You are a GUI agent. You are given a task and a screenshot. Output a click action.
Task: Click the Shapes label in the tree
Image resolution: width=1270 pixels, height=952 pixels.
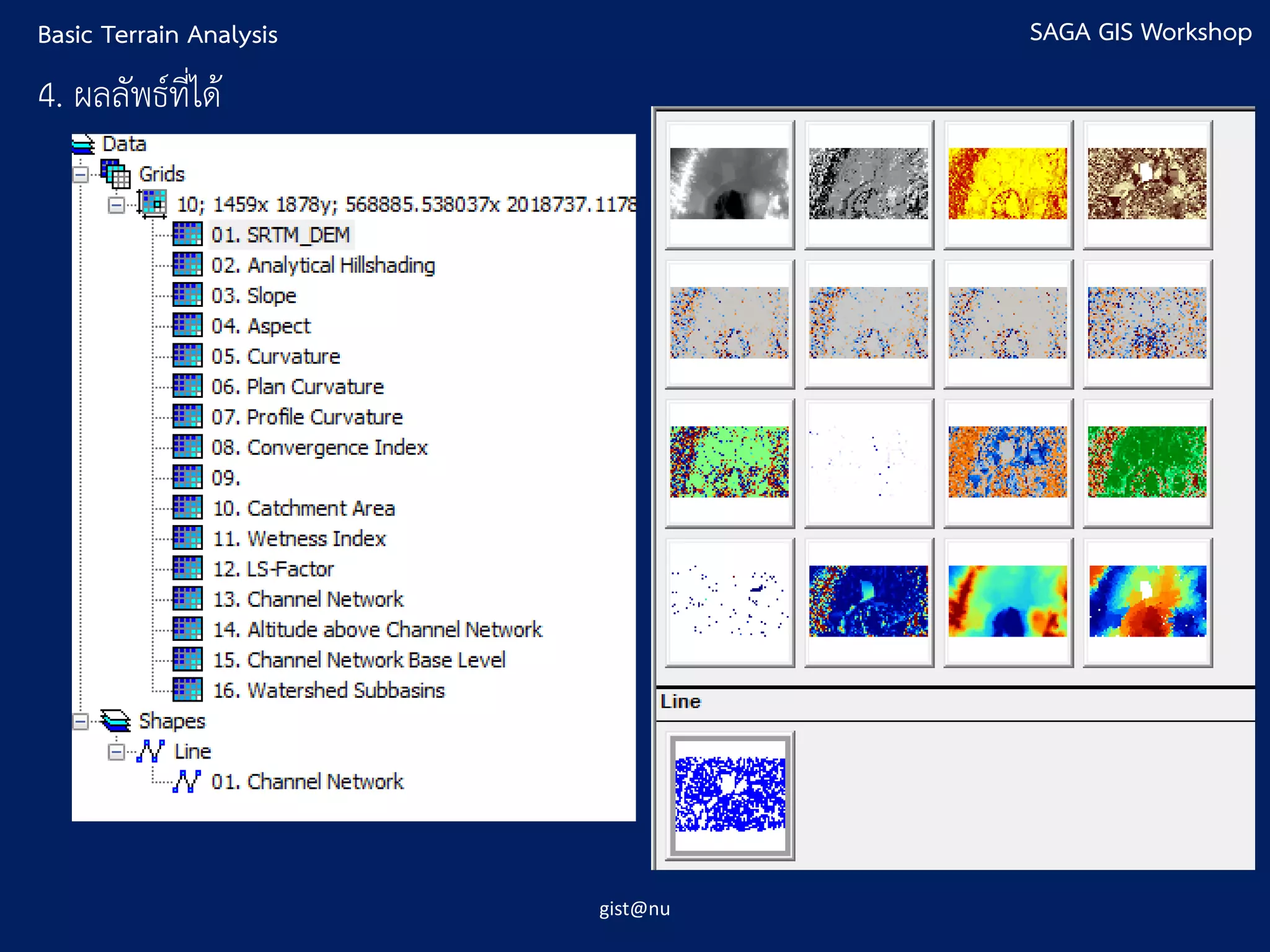(x=172, y=721)
